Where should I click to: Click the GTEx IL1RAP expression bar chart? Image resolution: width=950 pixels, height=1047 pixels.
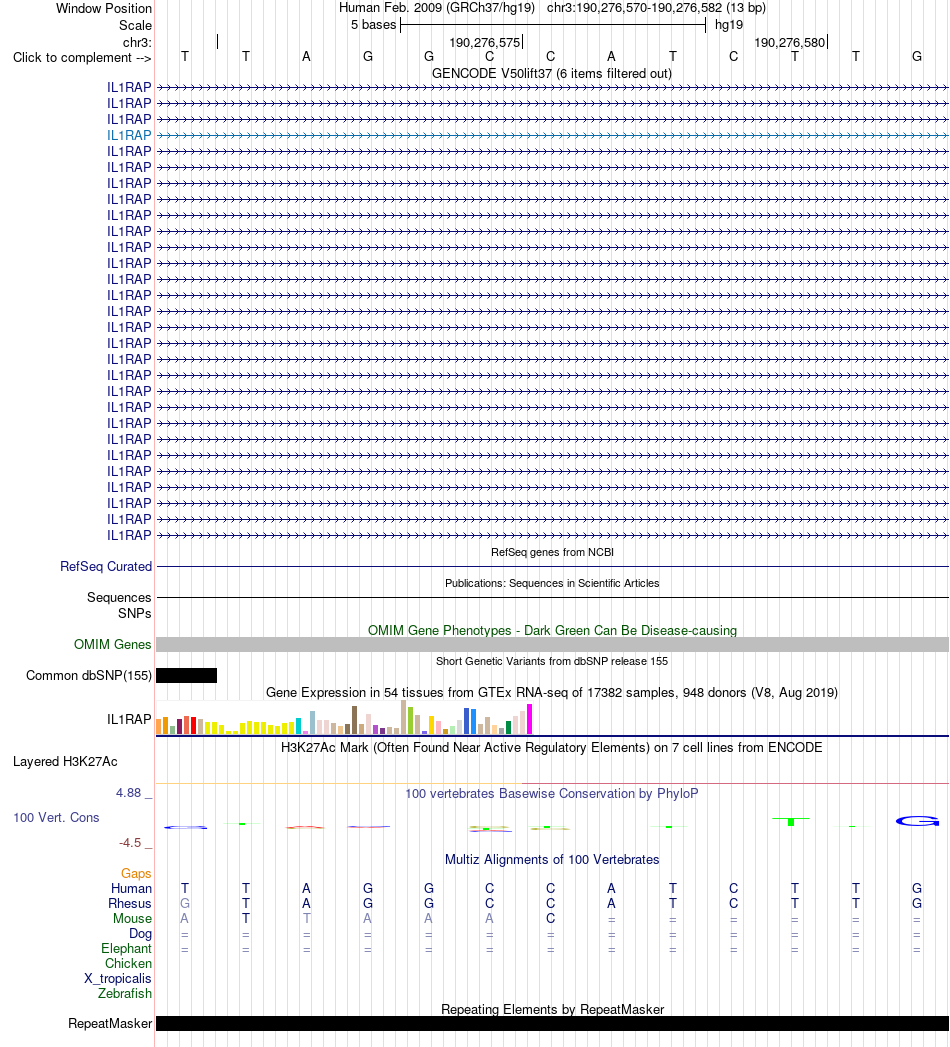click(344, 717)
